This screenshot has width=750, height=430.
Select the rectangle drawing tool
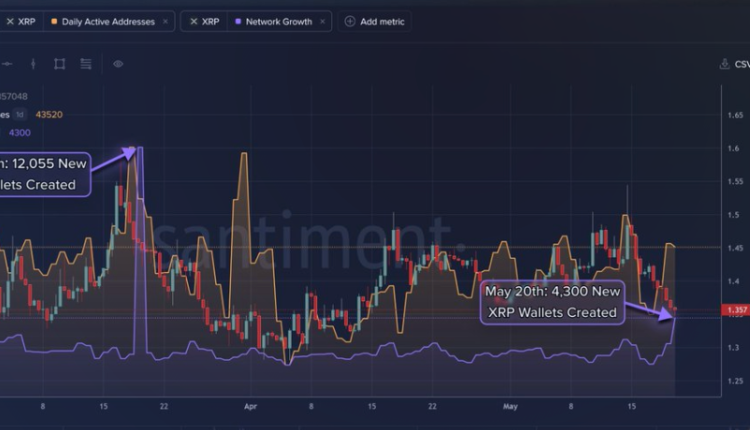pos(59,64)
